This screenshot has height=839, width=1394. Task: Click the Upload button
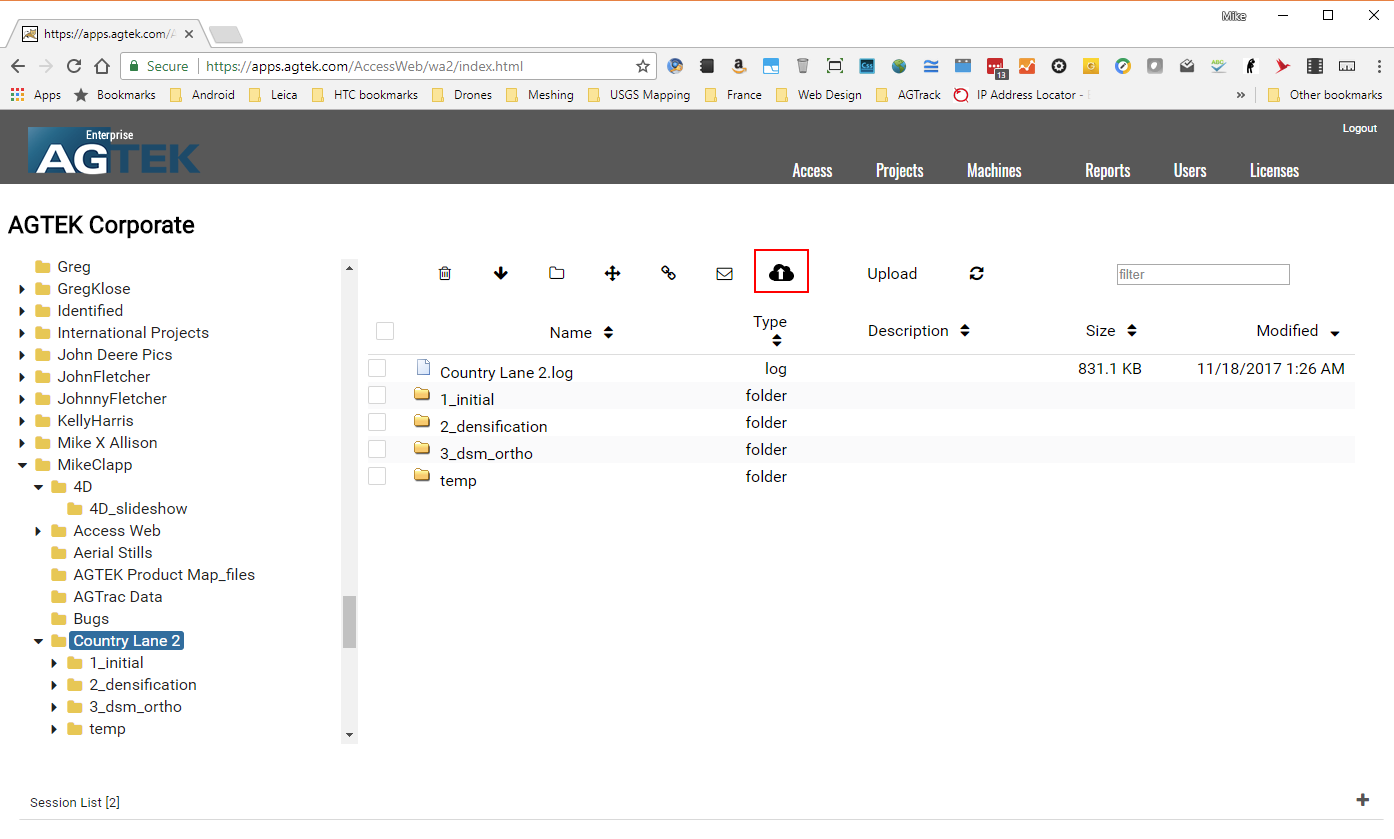click(891, 273)
